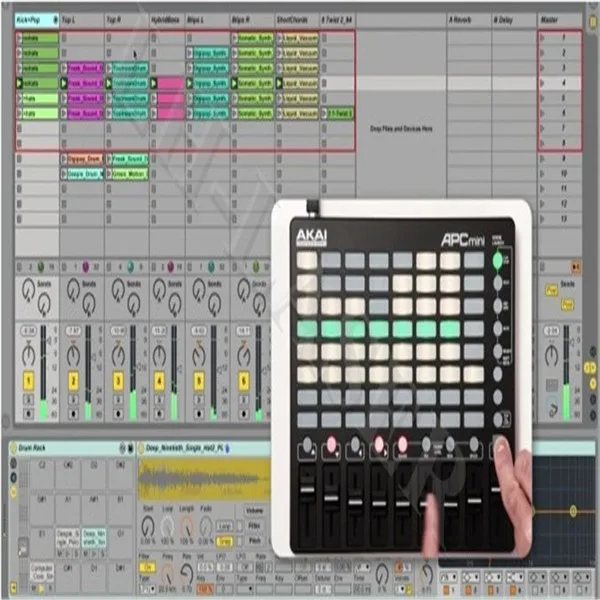Launch Deeple_Drum clip in Top L scene 10

coord(64,173)
